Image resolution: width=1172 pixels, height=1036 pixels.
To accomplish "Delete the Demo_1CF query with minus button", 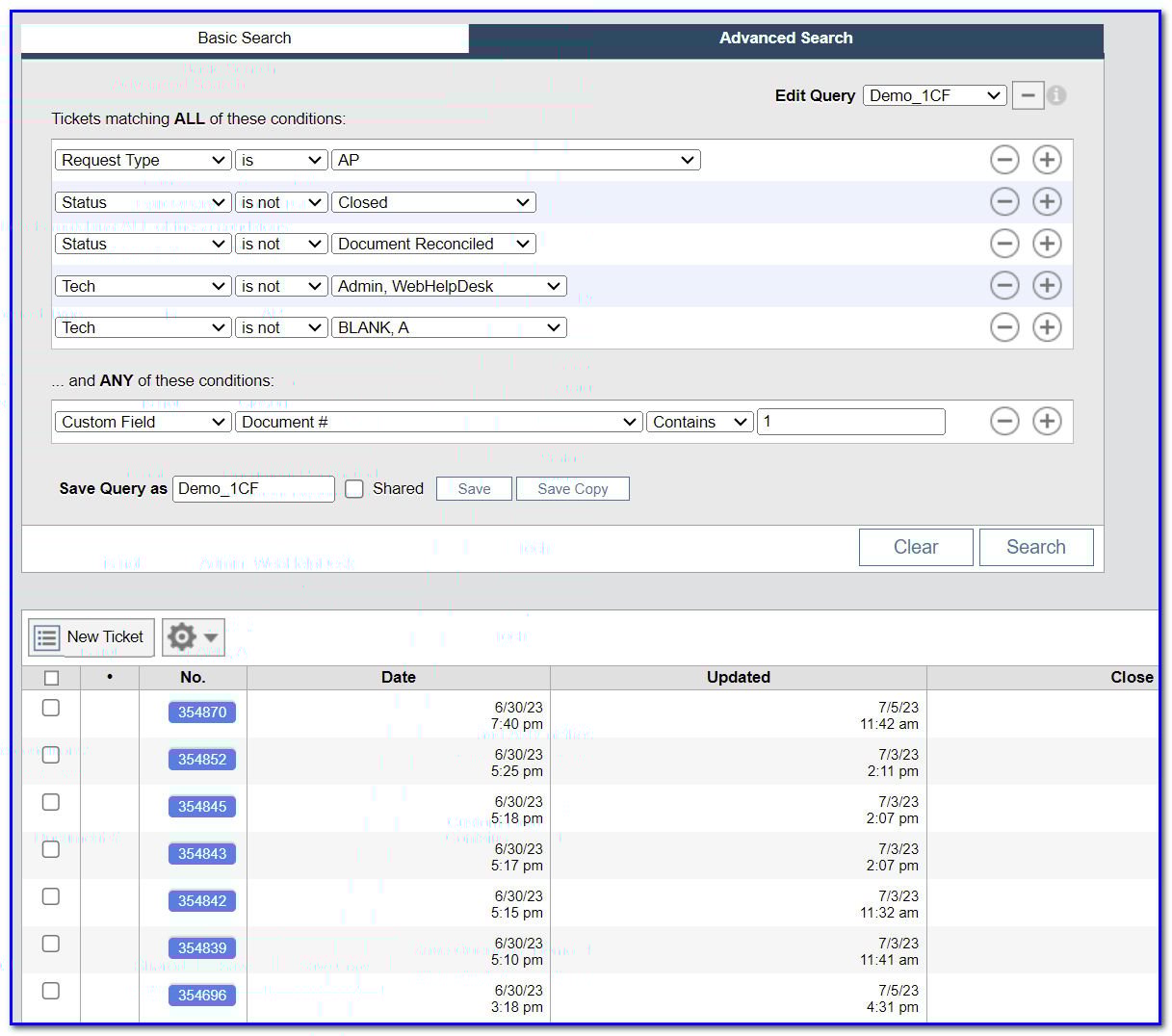I will coord(1028,95).
